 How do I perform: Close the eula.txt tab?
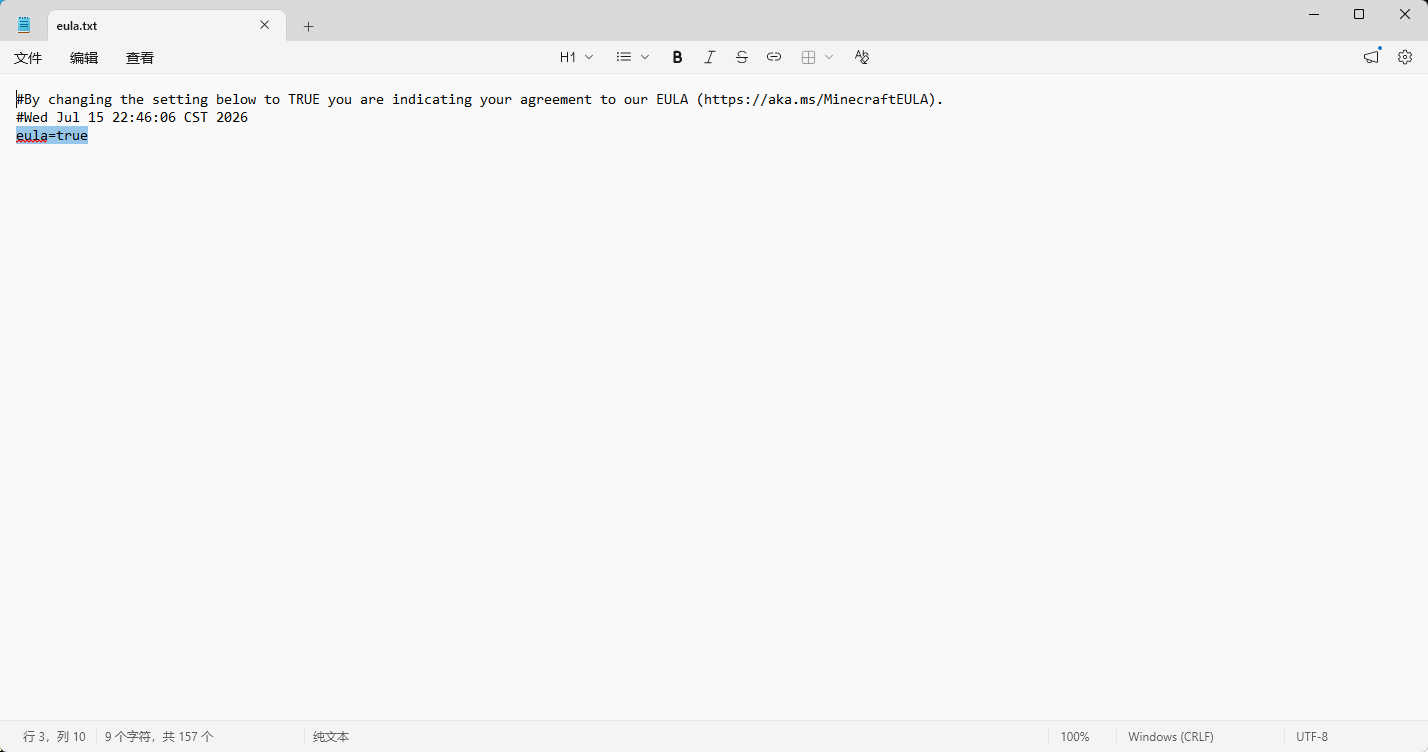(265, 25)
